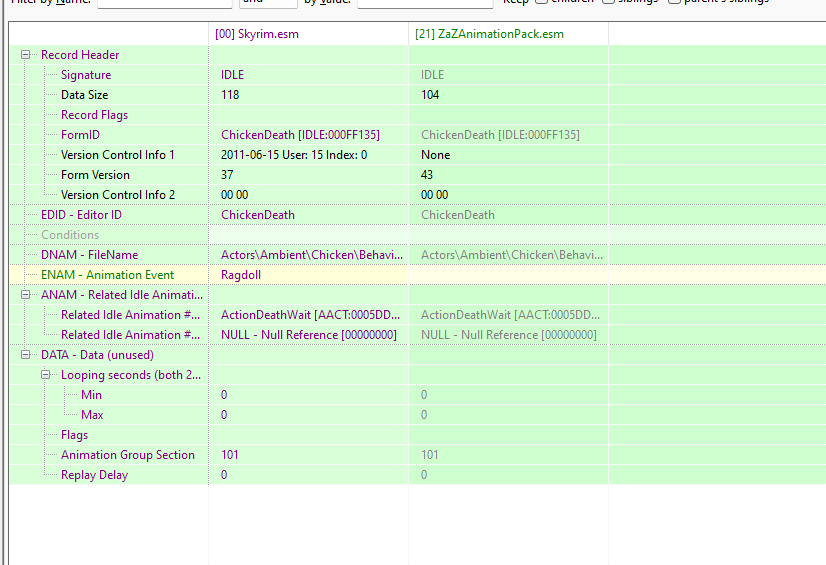Collapse the Looping seconds node
Screen dimensions: 826x565
(46, 375)
